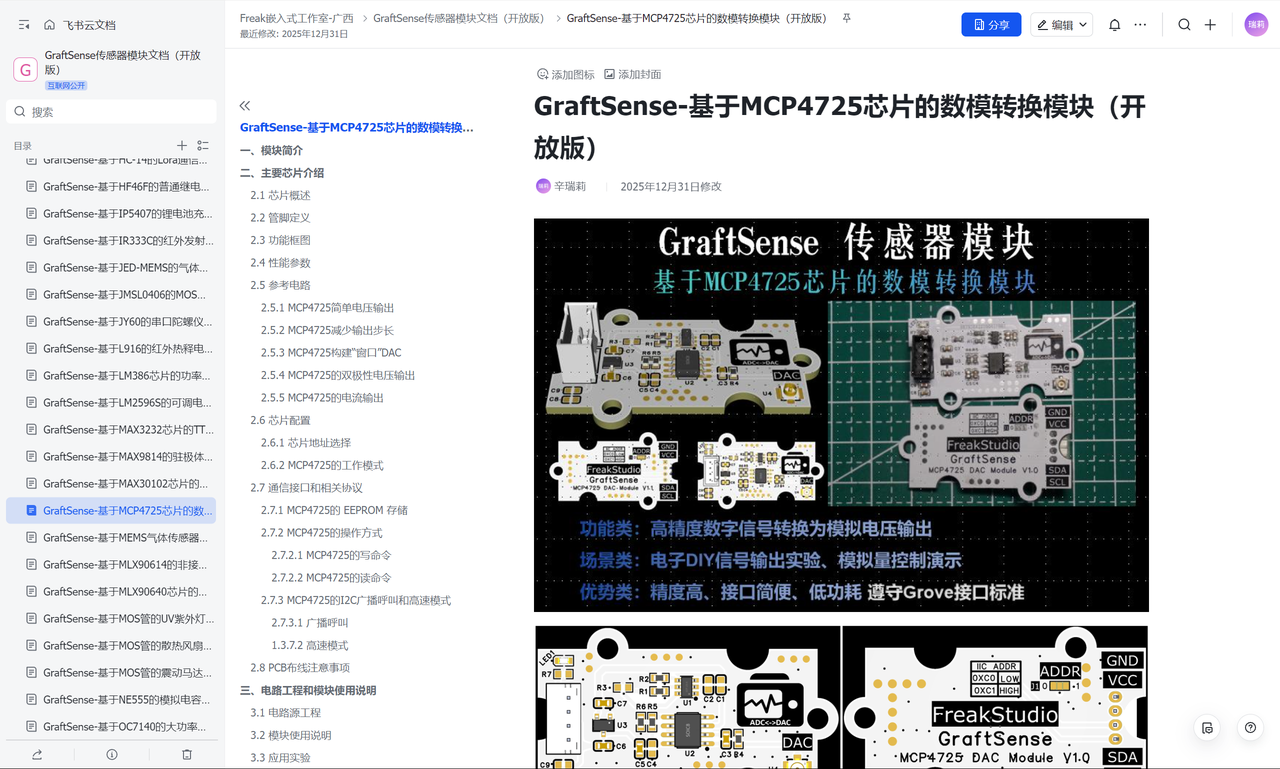Focus the sidebar 搜索 input field
Screen dimensions: 1280x769
pos(111,112)
